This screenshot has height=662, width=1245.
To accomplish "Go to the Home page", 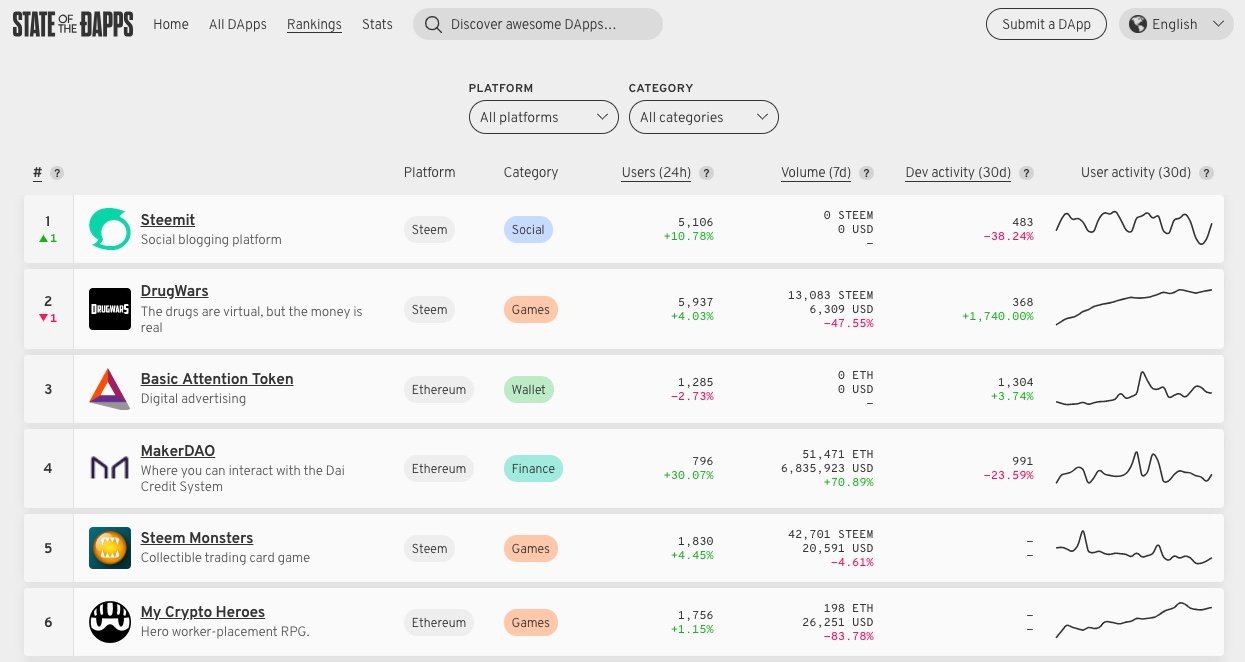I will [171, 24].
